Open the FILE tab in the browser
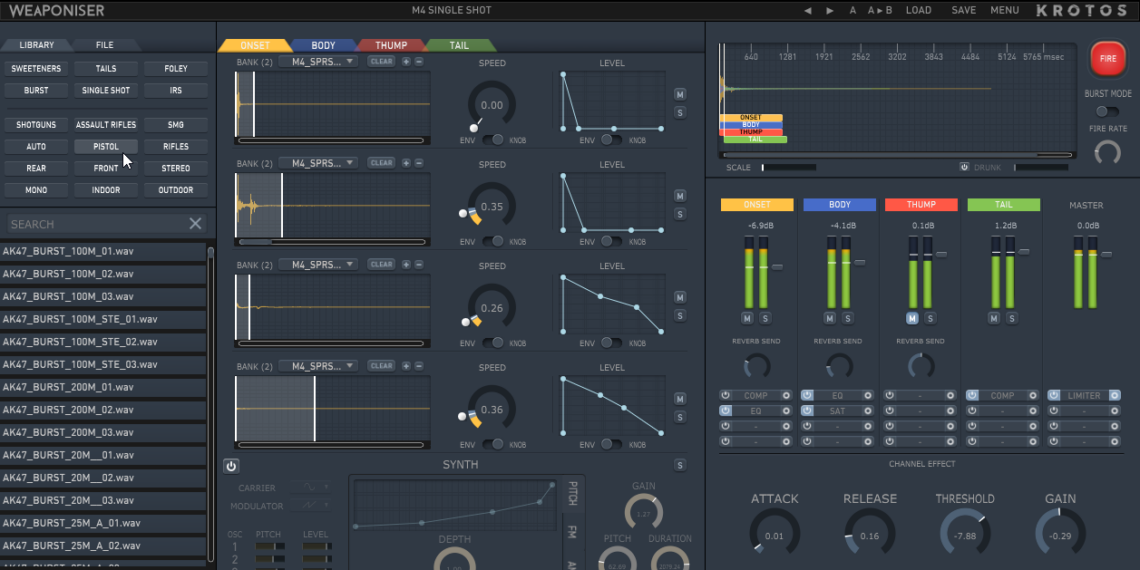 pos(105,45)
